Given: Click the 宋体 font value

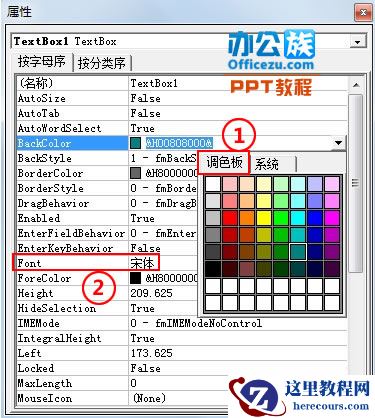Looking at the screenshot, I should [142, 263].
